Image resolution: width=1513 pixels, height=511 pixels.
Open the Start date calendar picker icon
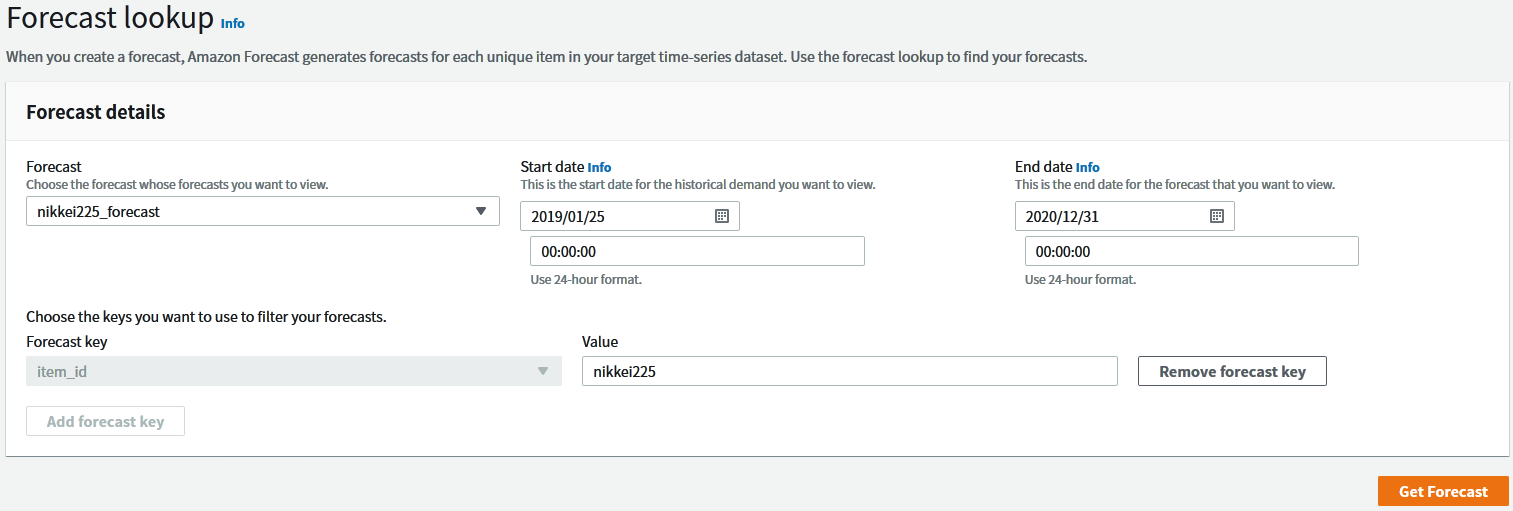point(722,216)
